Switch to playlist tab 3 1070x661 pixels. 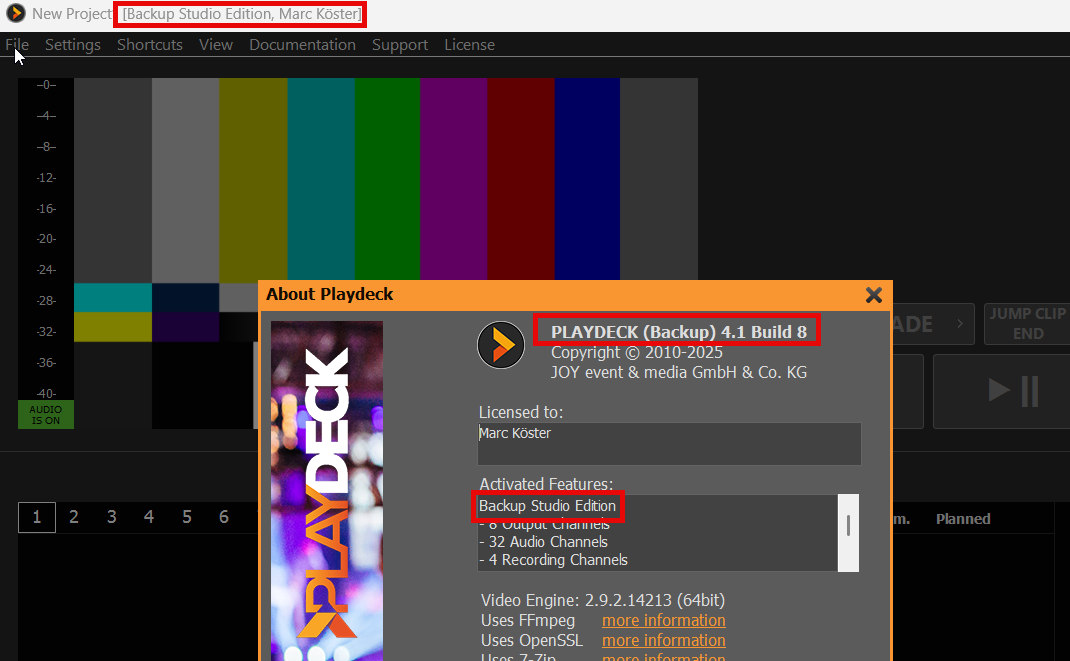coord(111,517)
